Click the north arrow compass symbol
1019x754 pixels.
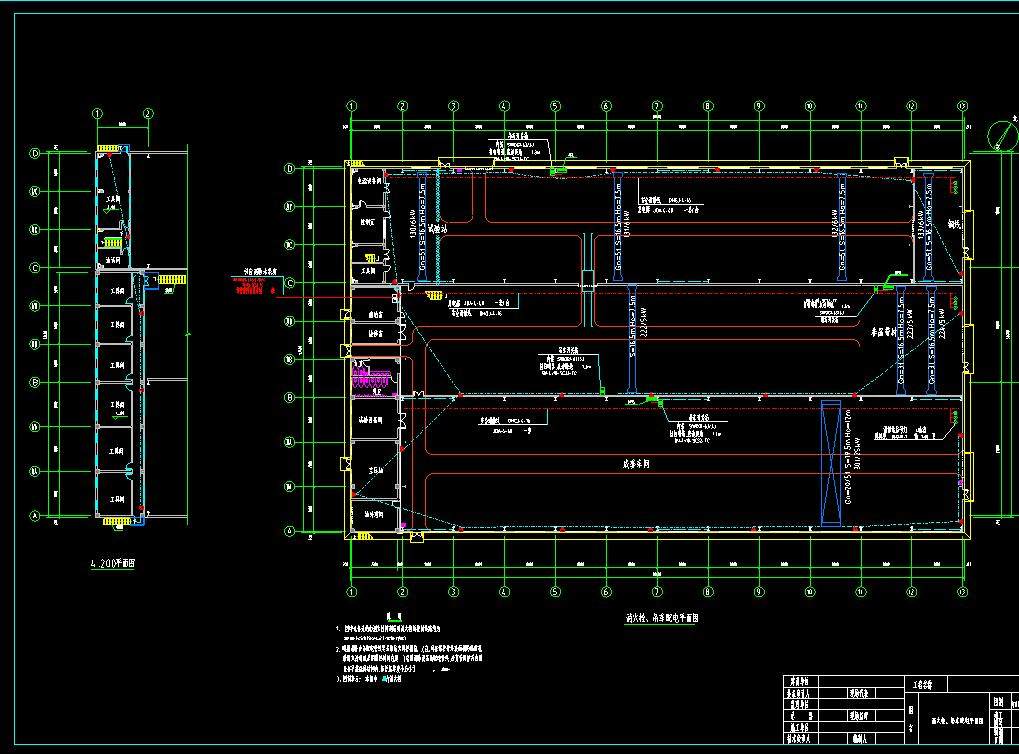(1001, 135)
